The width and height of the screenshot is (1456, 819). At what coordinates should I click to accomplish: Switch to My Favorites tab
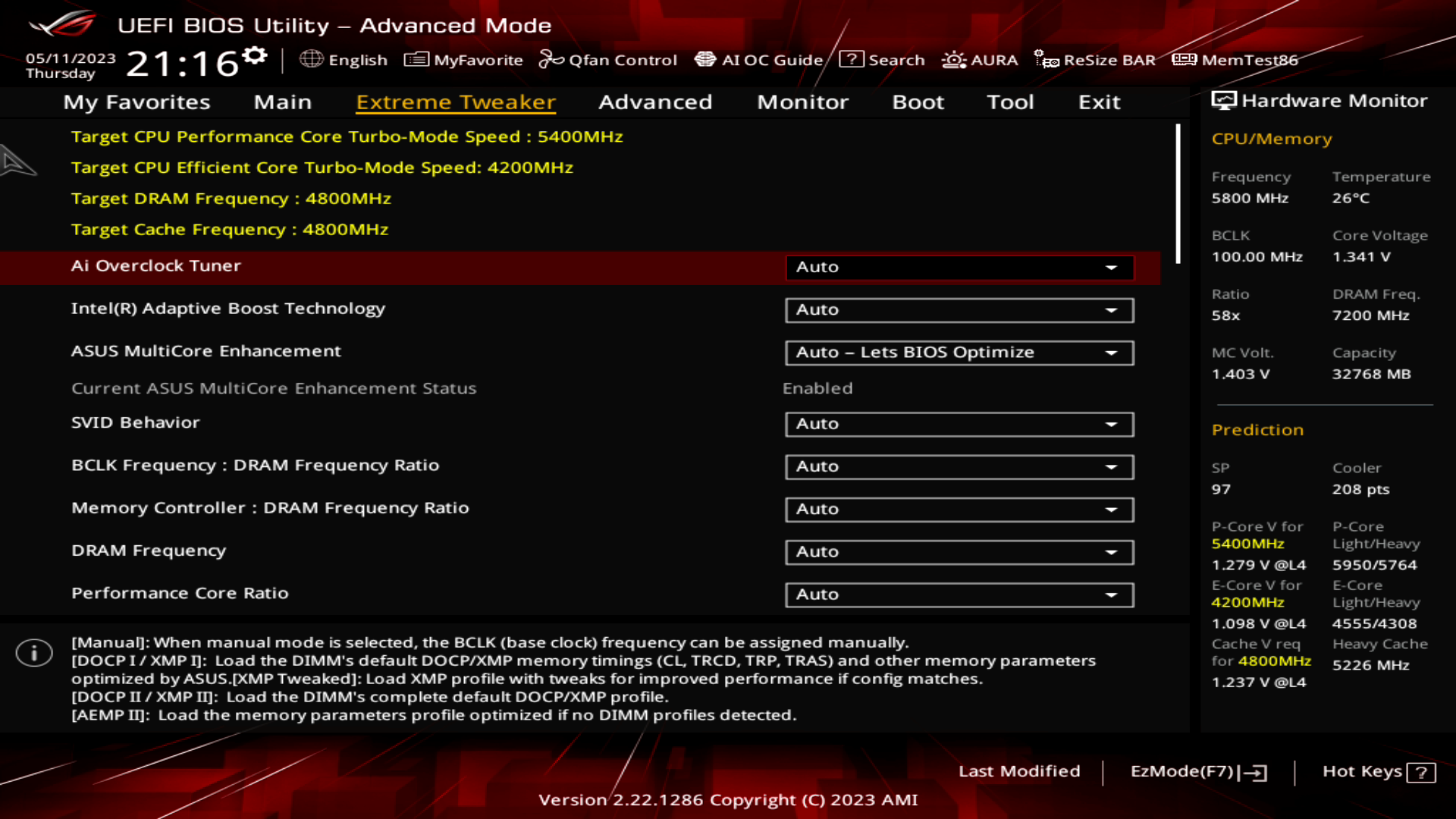click(136, 102)
